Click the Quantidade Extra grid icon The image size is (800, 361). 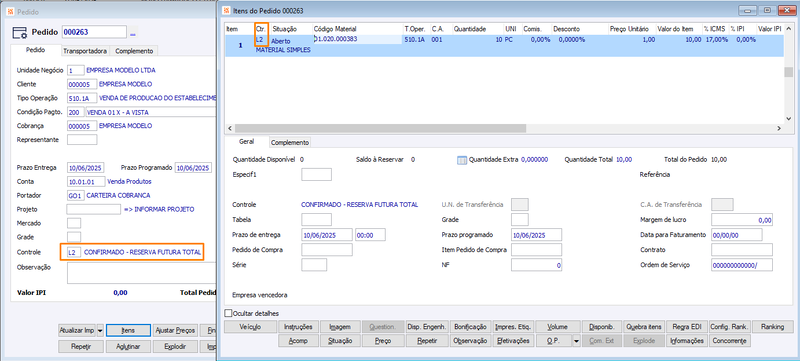461,160
